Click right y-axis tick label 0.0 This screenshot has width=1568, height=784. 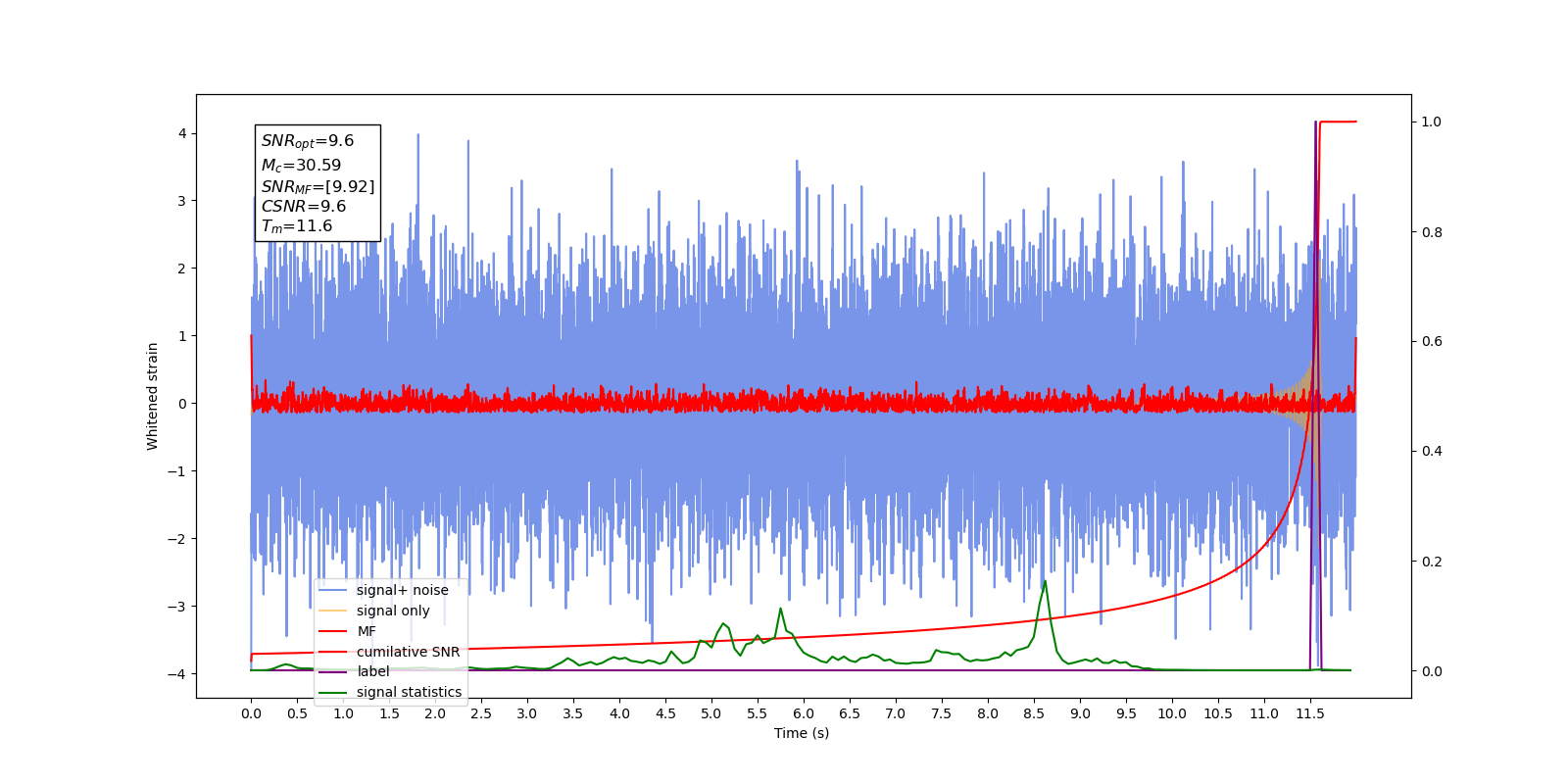1432,671
